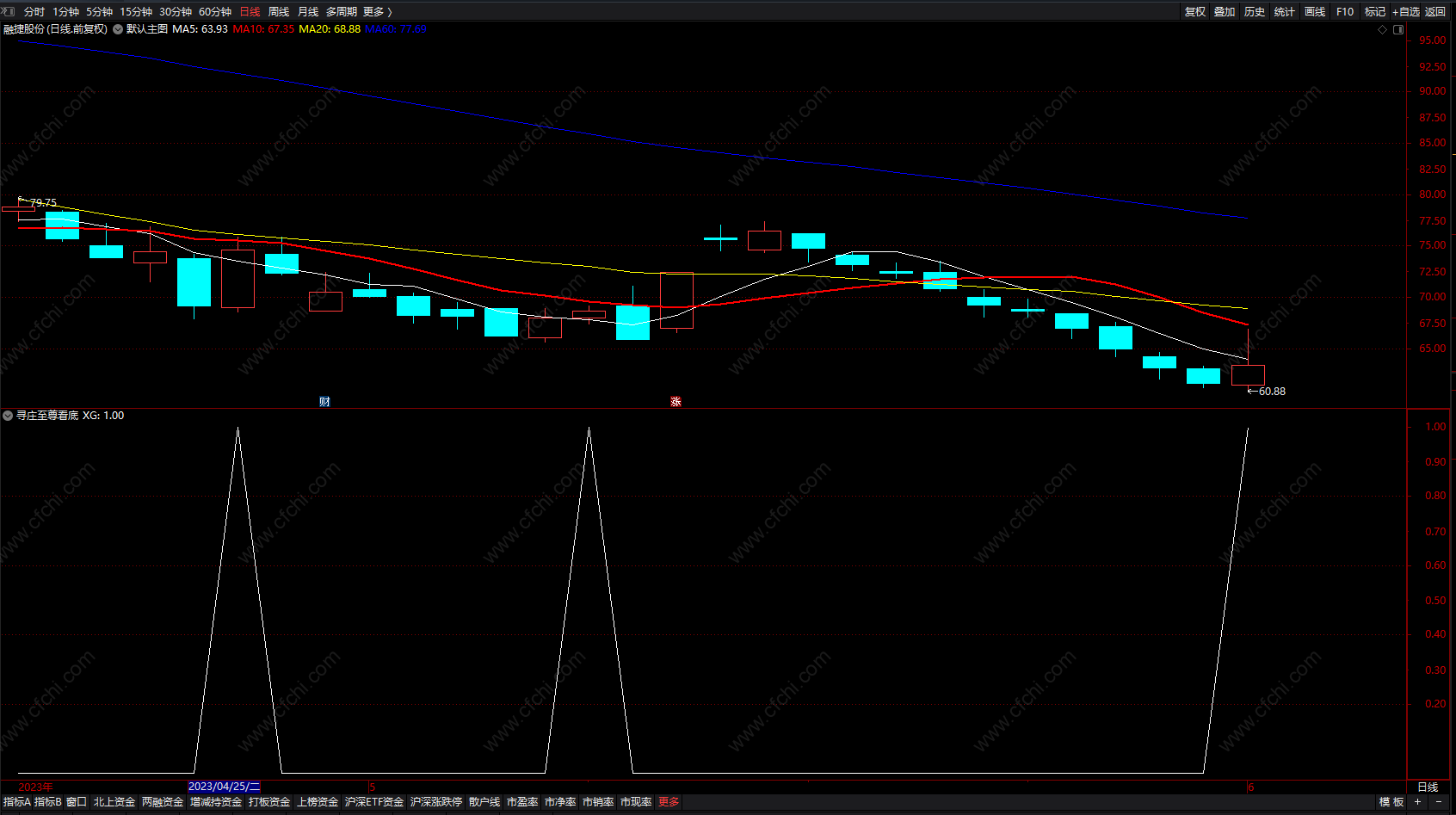Expand the 更多 periods dropdown
Image resolution: width=1456 pixels, height=815 pixels.
377,12
